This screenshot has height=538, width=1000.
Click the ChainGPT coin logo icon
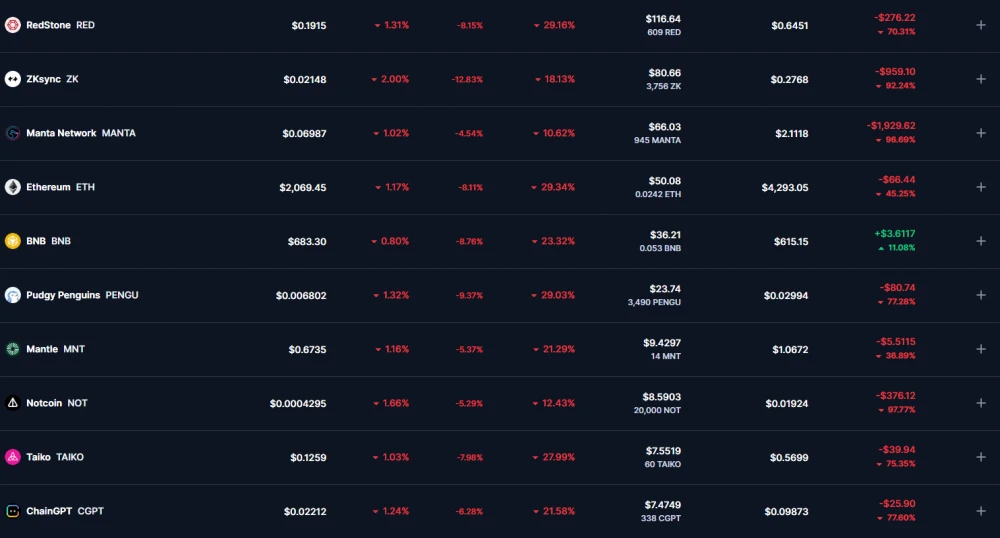(x=13, y=511)
